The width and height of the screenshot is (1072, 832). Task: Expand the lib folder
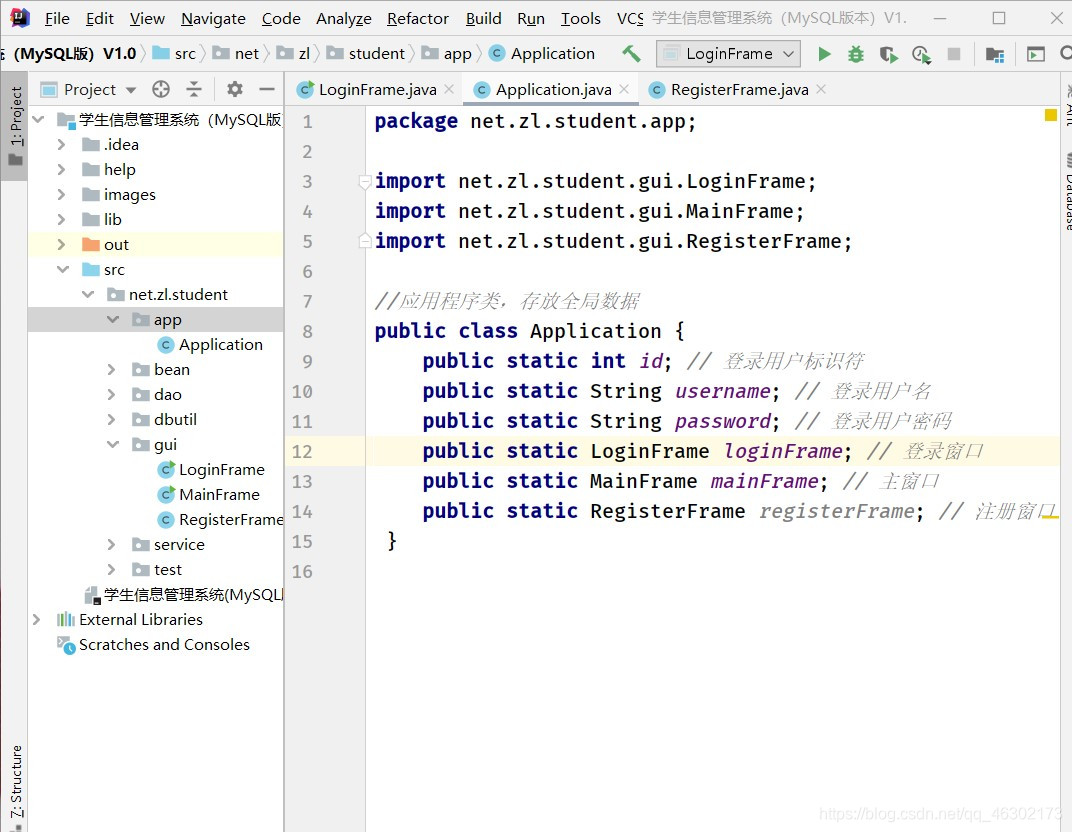tap(62, 219)
